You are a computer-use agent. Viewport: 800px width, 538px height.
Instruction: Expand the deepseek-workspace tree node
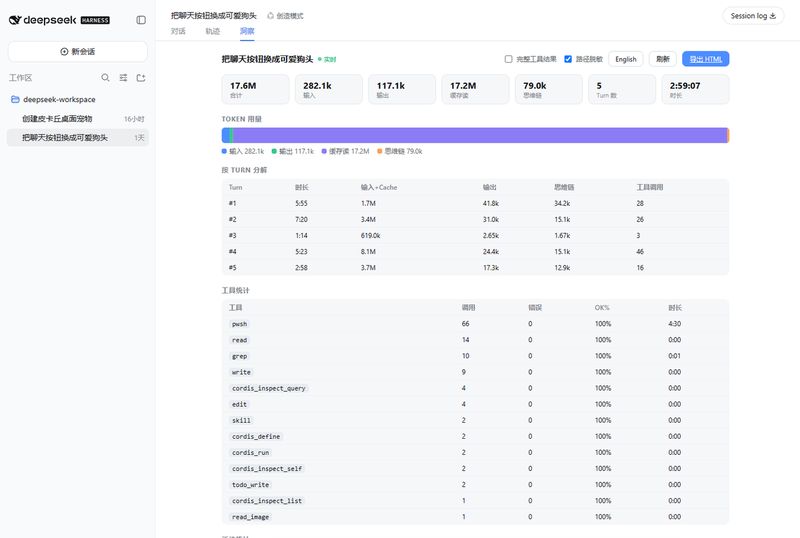[x=59, y=99]
